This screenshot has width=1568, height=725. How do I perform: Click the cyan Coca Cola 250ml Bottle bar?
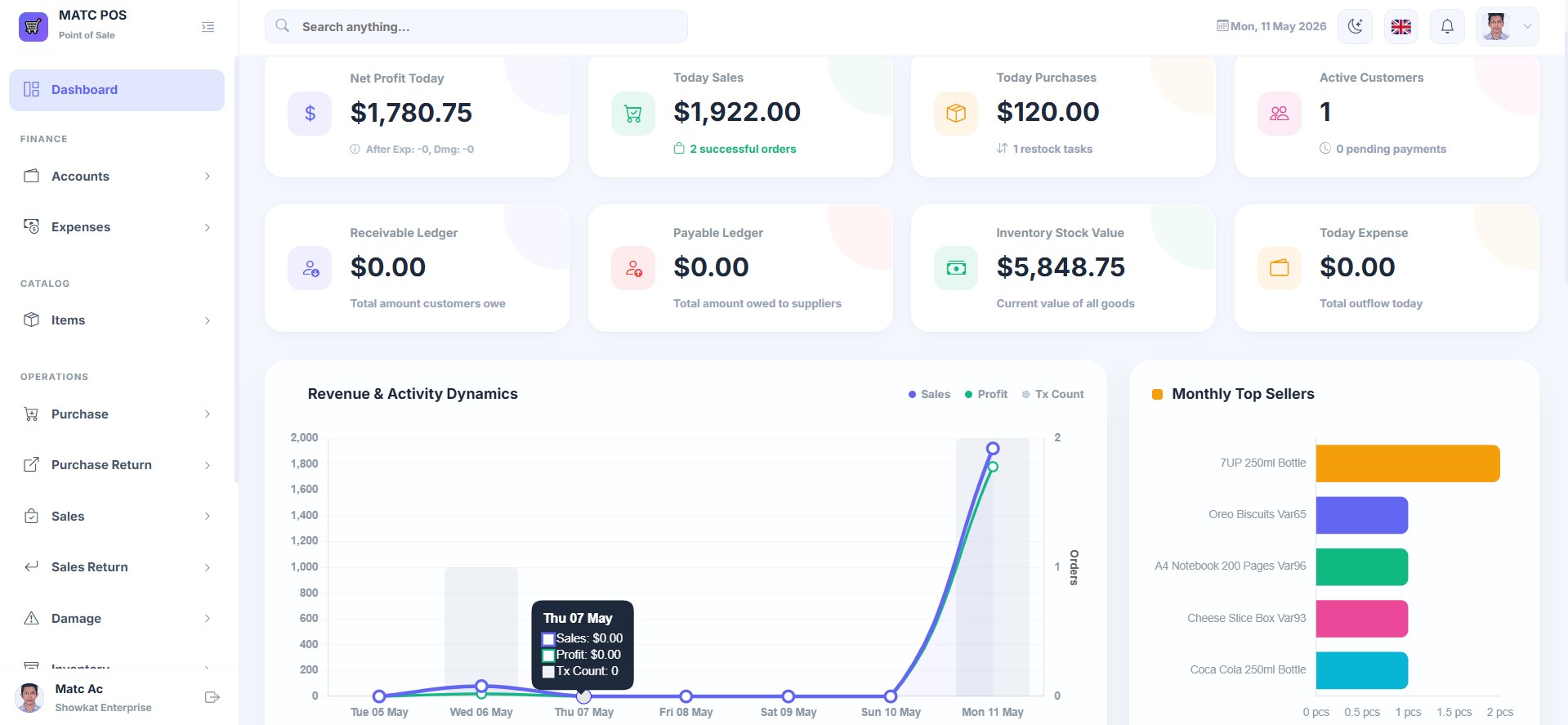(x=1362, y=670)
